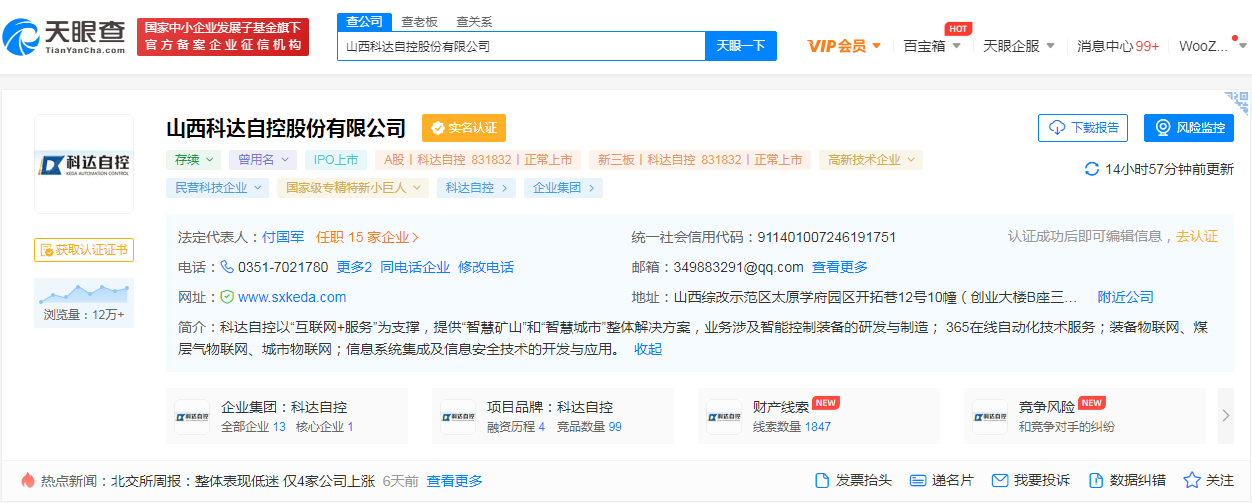The image size is (1252, 503).
Task: Download the company report
Action: [x=1083, y=128]
